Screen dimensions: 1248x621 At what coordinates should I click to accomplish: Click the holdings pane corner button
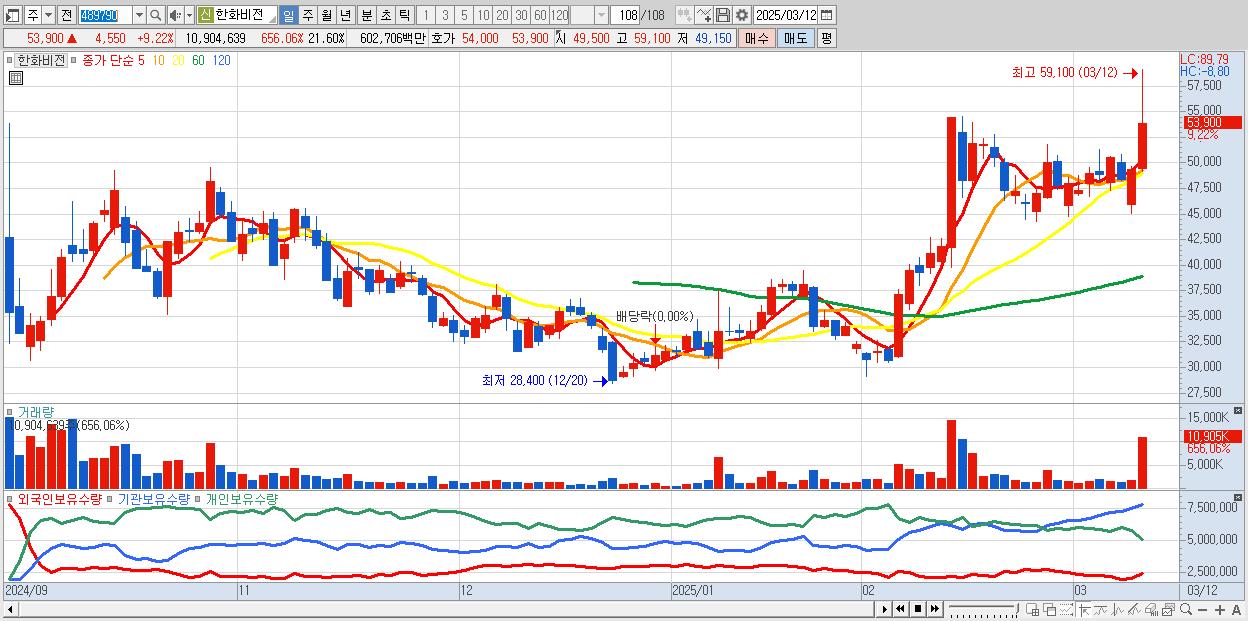(x=1239, y=496)
